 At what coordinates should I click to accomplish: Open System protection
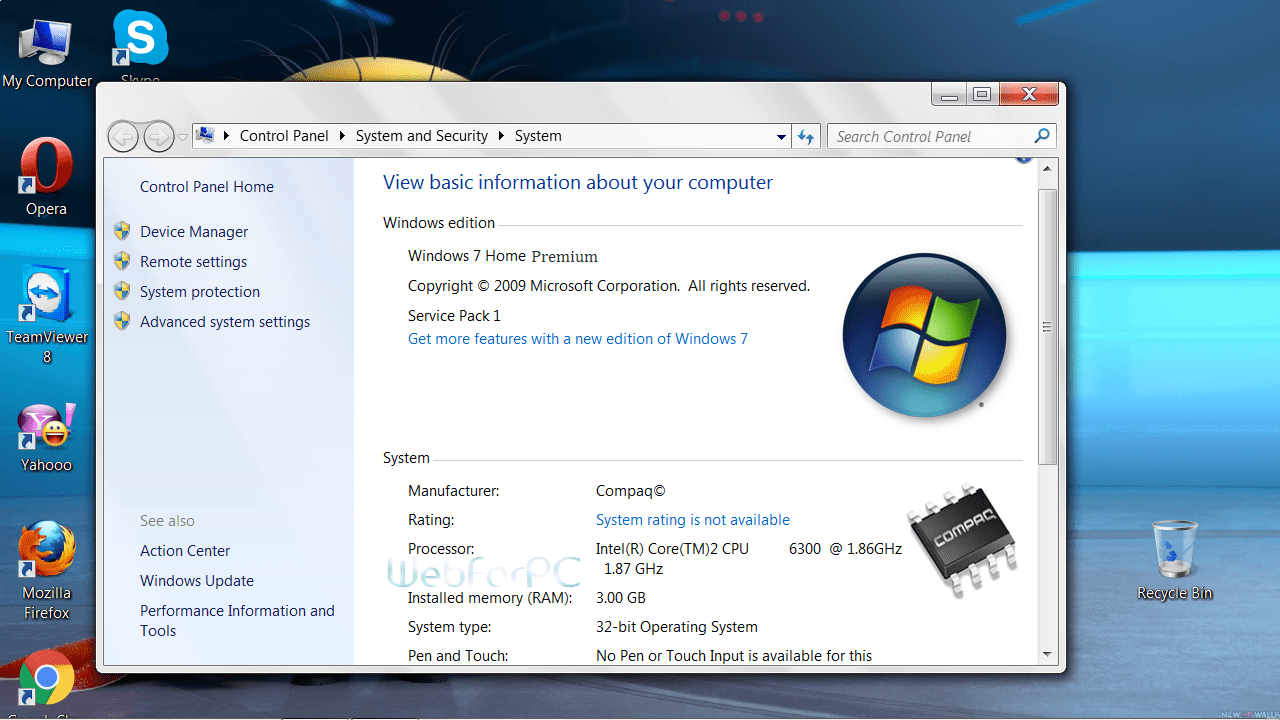click(200, 292)
